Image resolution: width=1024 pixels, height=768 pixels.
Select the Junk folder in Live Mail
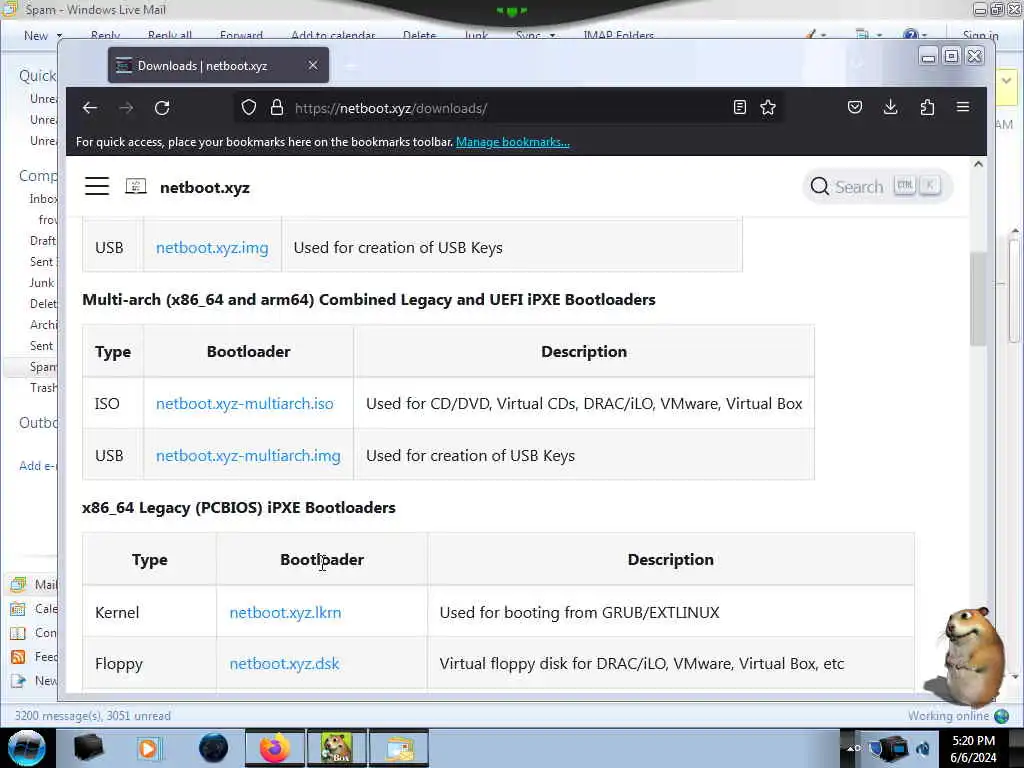point(42,283)
